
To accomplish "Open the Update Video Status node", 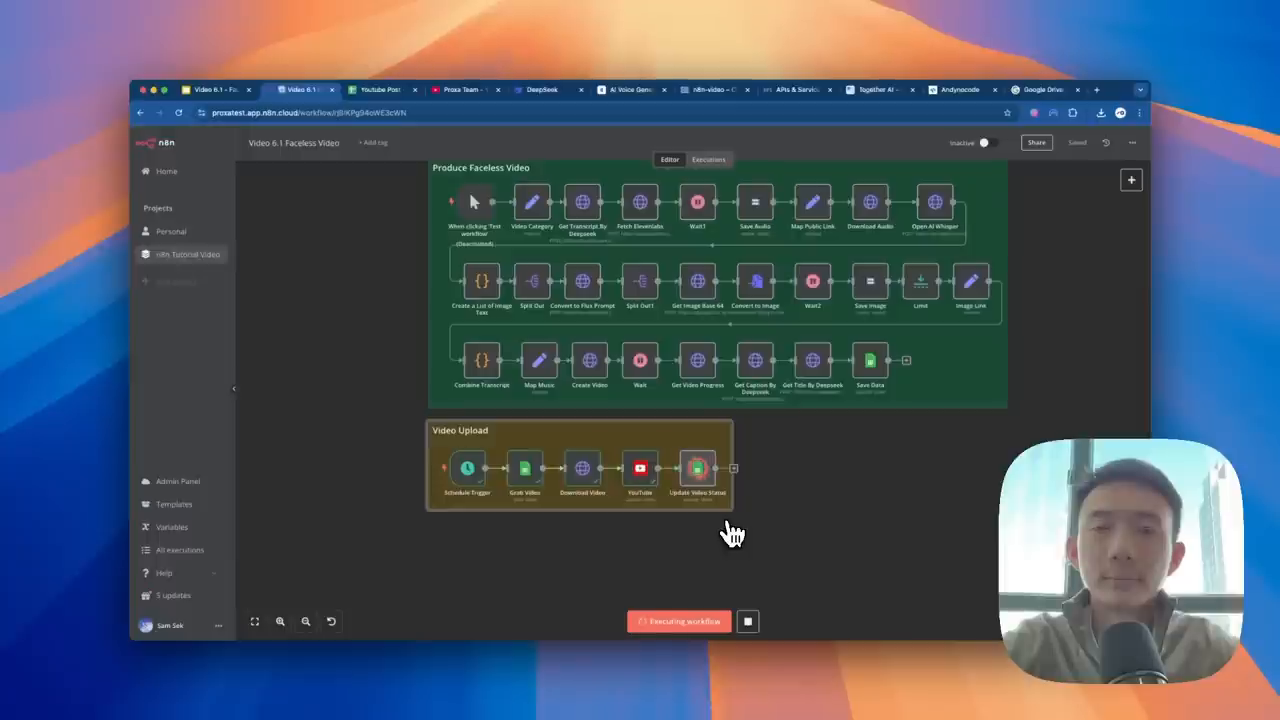I will (x=698, y=468).
